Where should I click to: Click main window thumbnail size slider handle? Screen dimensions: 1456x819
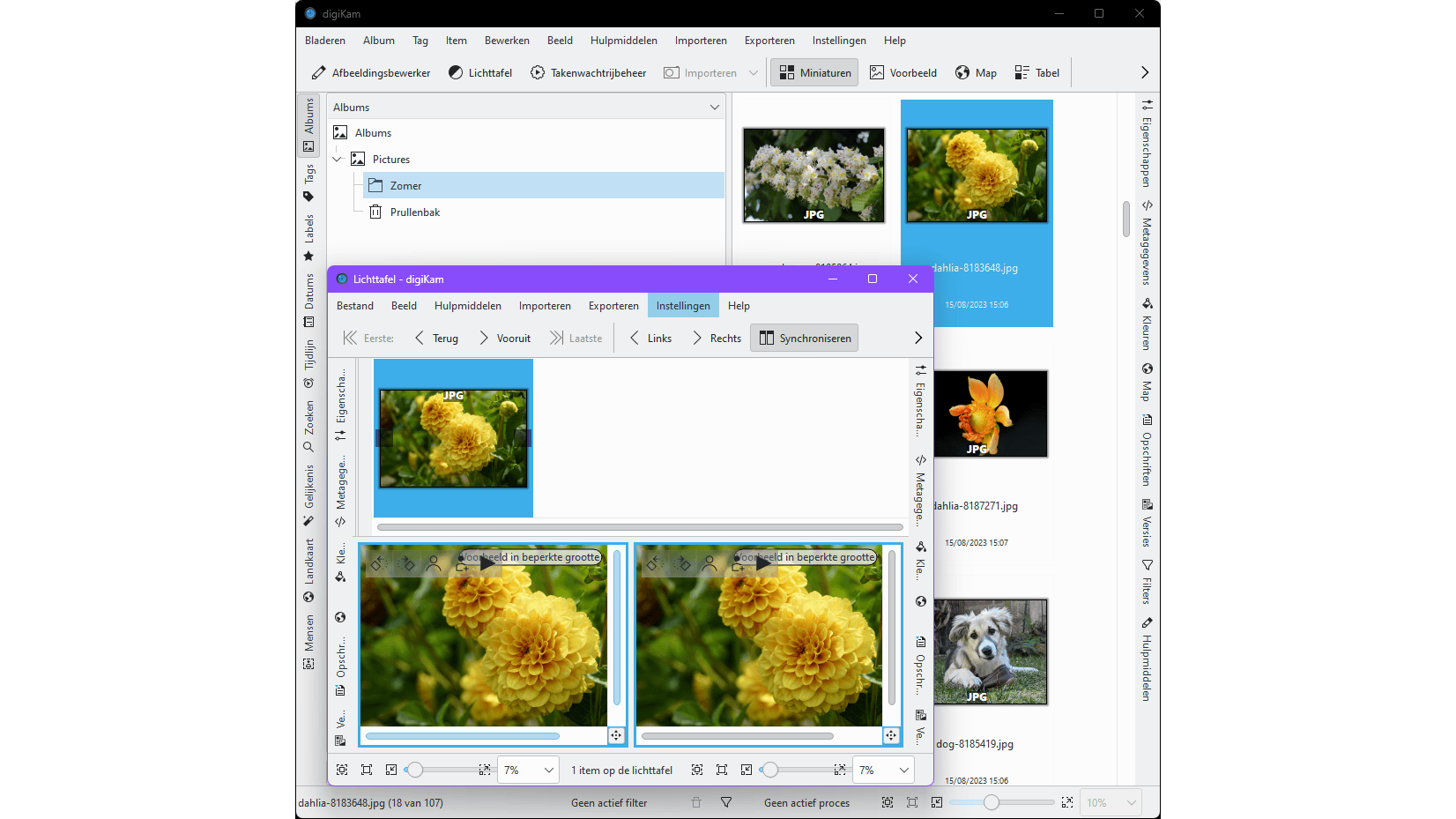click(x=992, y=803)
